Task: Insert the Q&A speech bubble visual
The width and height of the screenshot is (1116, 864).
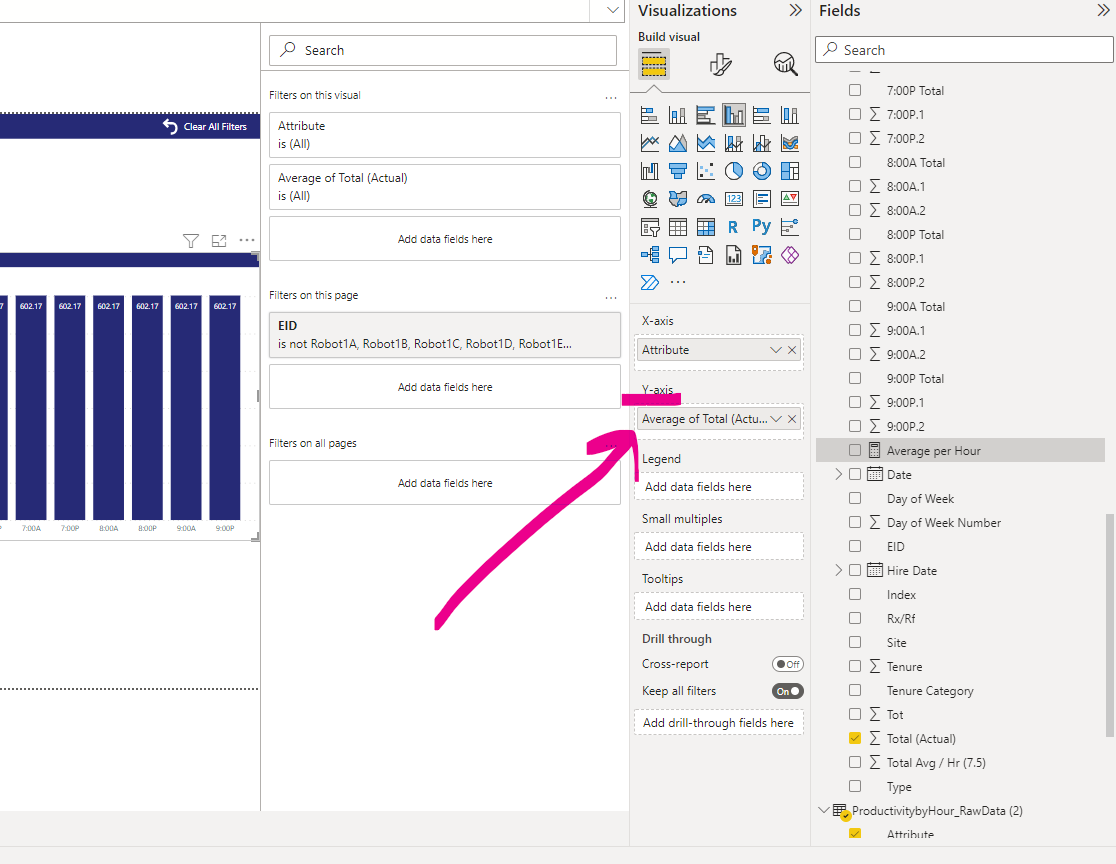Action: point(678,255)
